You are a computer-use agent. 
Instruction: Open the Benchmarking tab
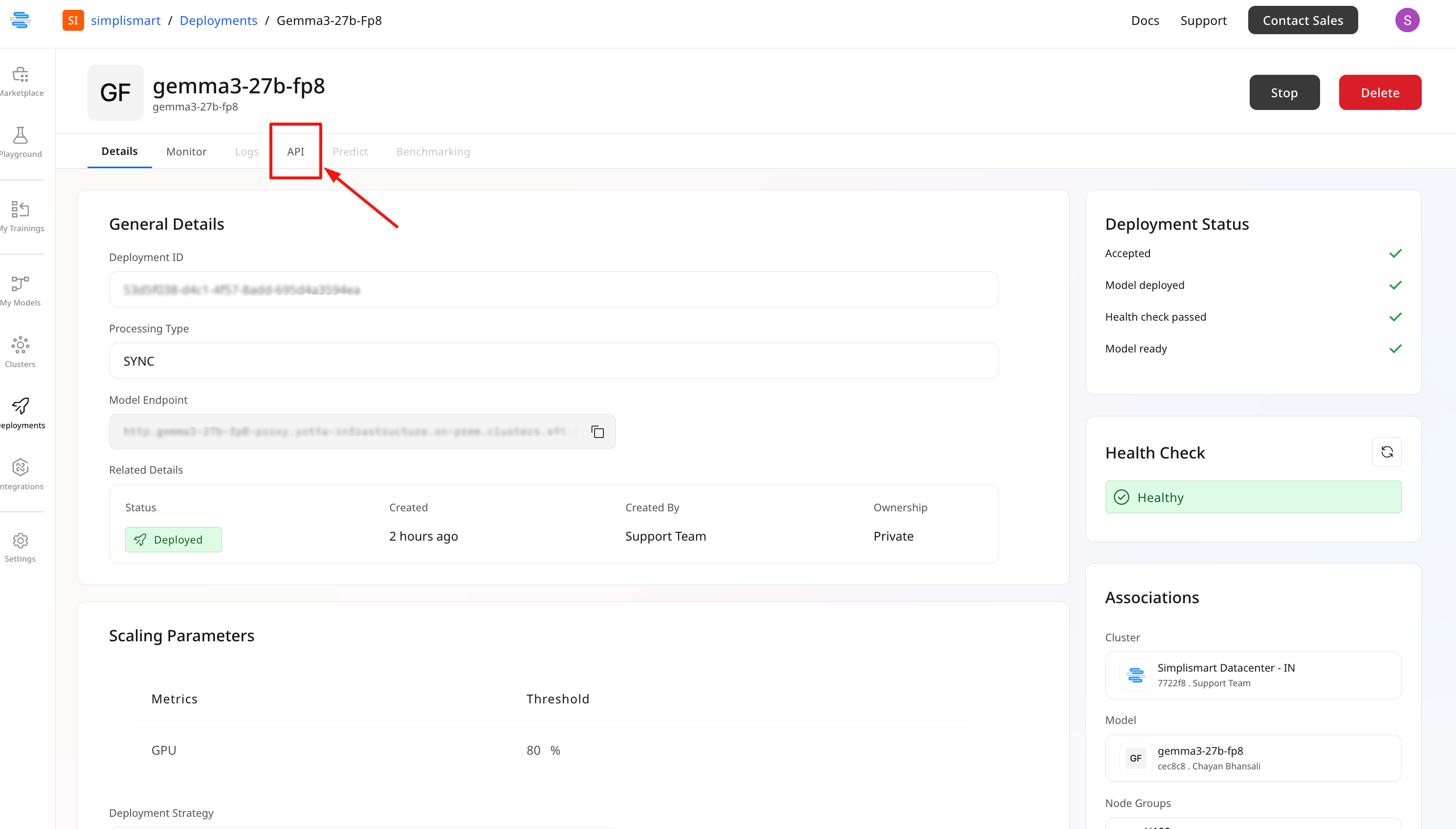point(433,152)
